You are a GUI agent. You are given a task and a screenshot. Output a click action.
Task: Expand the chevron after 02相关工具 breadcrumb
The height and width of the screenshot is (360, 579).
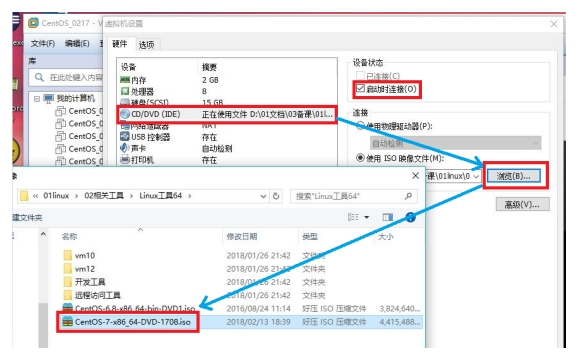(x=131, y=196)
